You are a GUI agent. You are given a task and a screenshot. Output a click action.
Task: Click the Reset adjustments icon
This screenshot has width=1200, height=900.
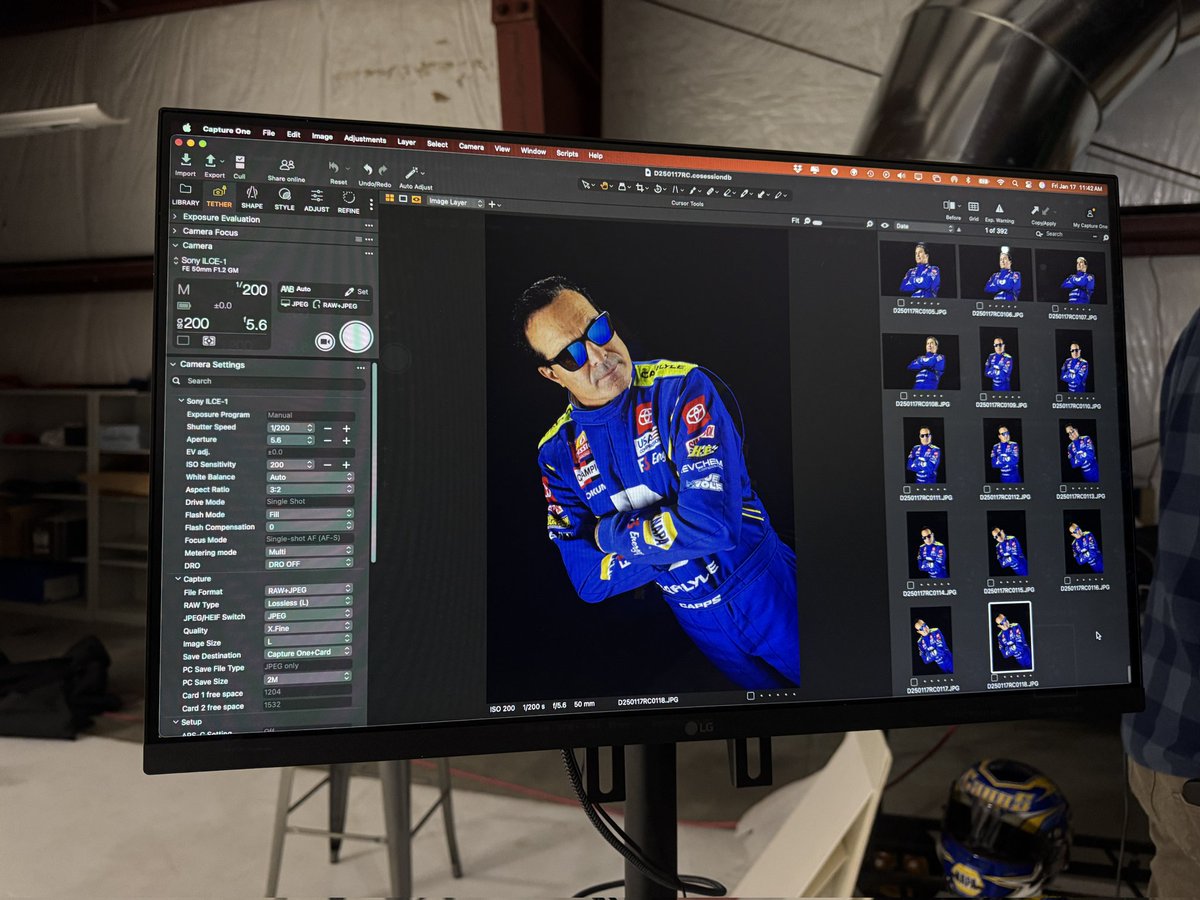[x=334, y=167]
